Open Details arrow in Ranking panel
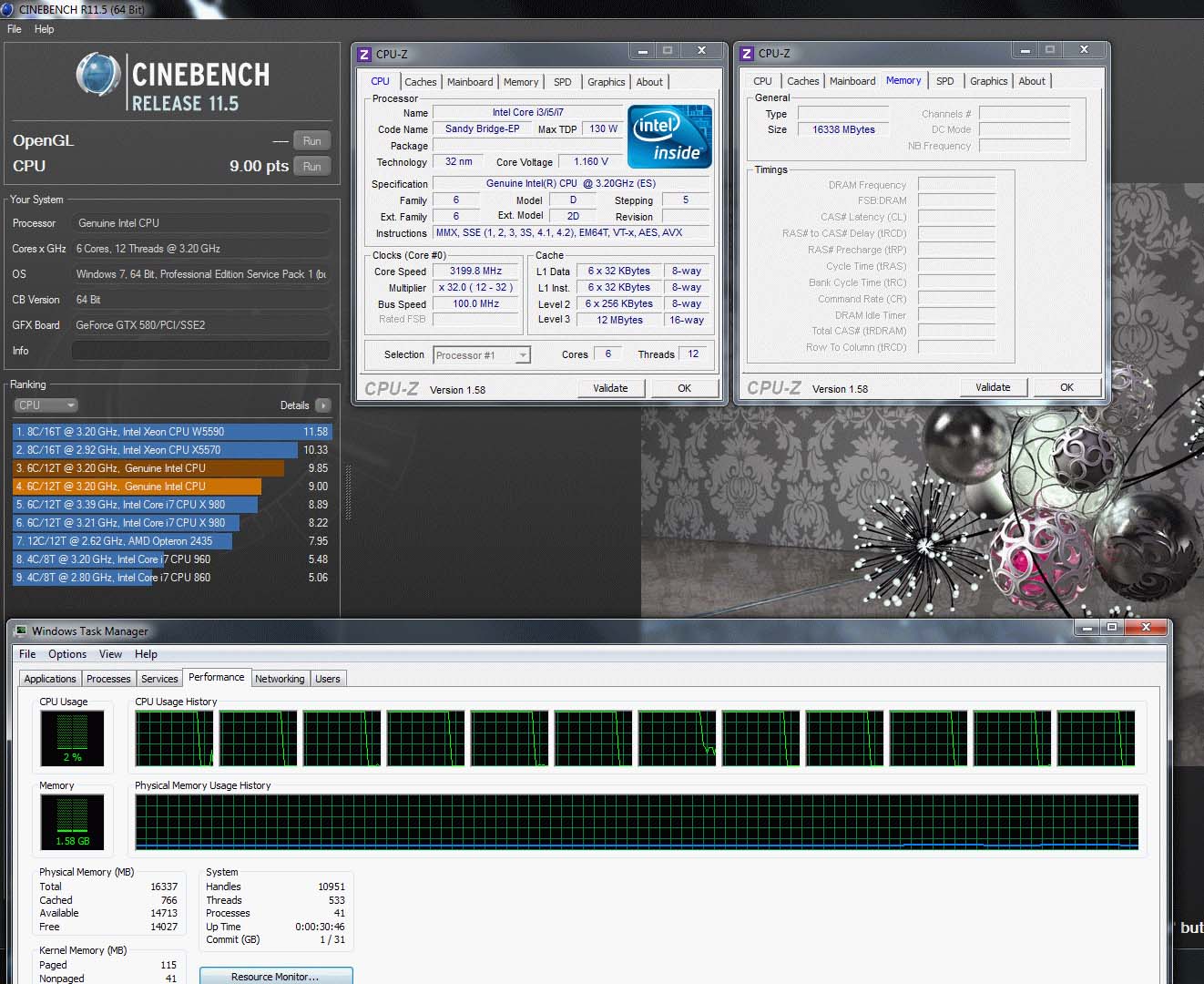Image resolution: width=1204 pixels, height=984 pixels. click(323, 405)
